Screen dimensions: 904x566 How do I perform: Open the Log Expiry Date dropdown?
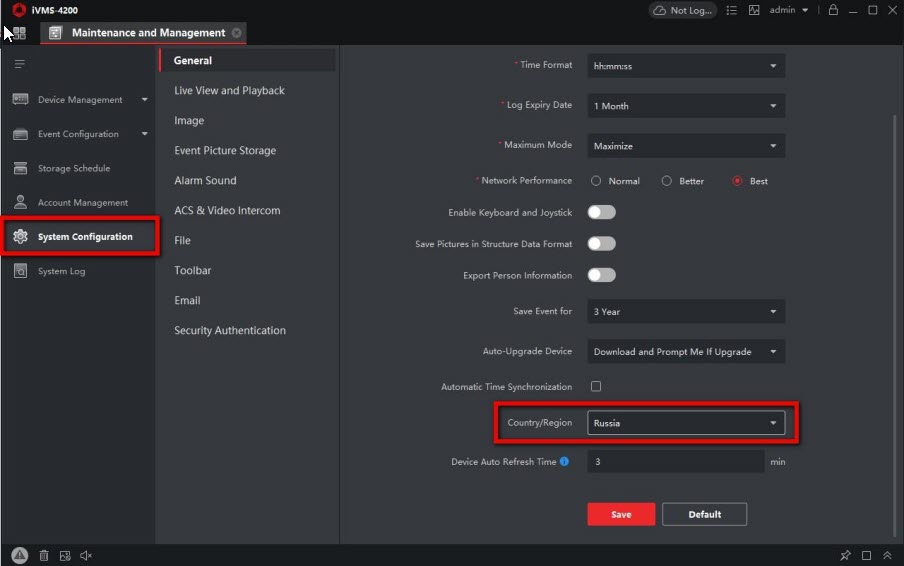685,106
